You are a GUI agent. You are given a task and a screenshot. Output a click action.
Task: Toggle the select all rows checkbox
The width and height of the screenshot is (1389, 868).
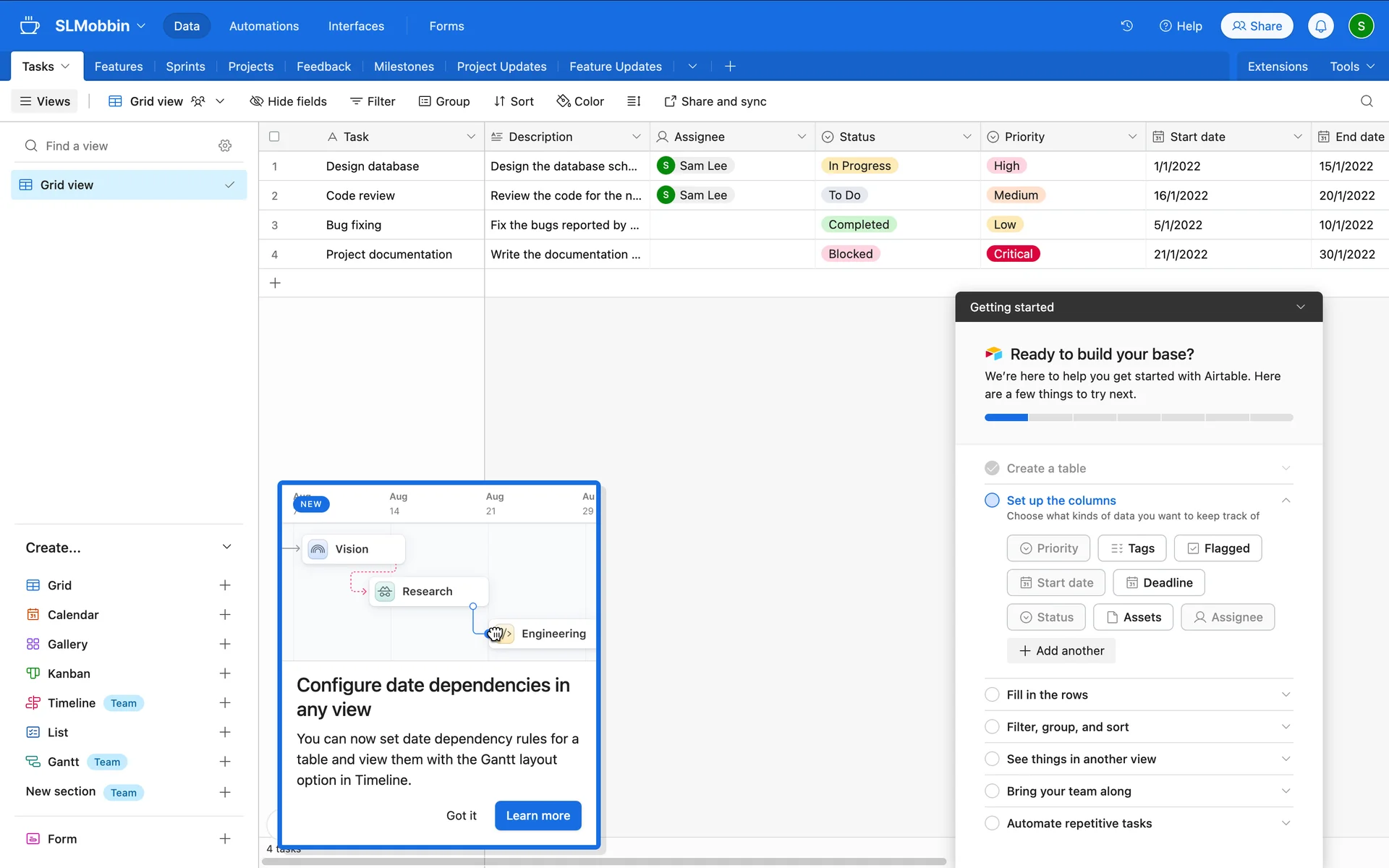tap(274, 137)
